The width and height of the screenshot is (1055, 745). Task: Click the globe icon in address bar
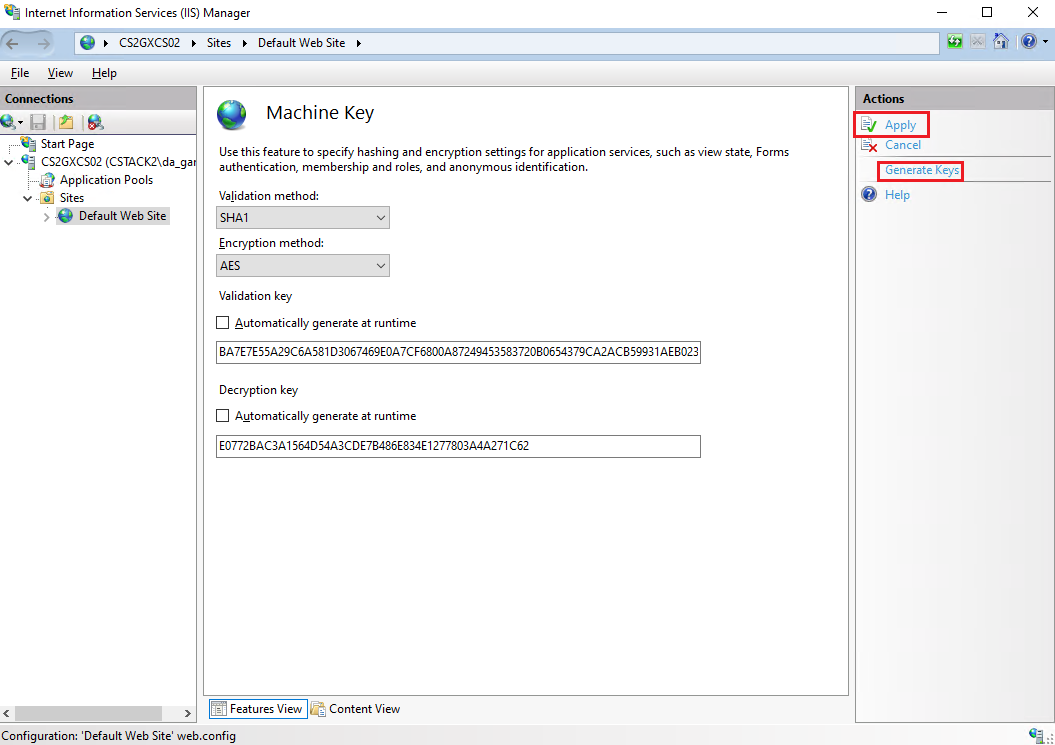[87, 43]
